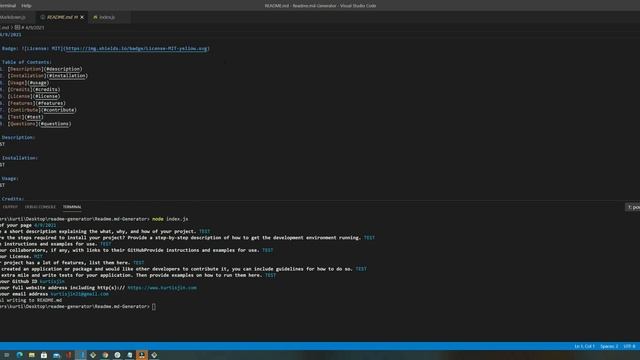
Task: Click the email address in terminal output
Action: (80, 294)
